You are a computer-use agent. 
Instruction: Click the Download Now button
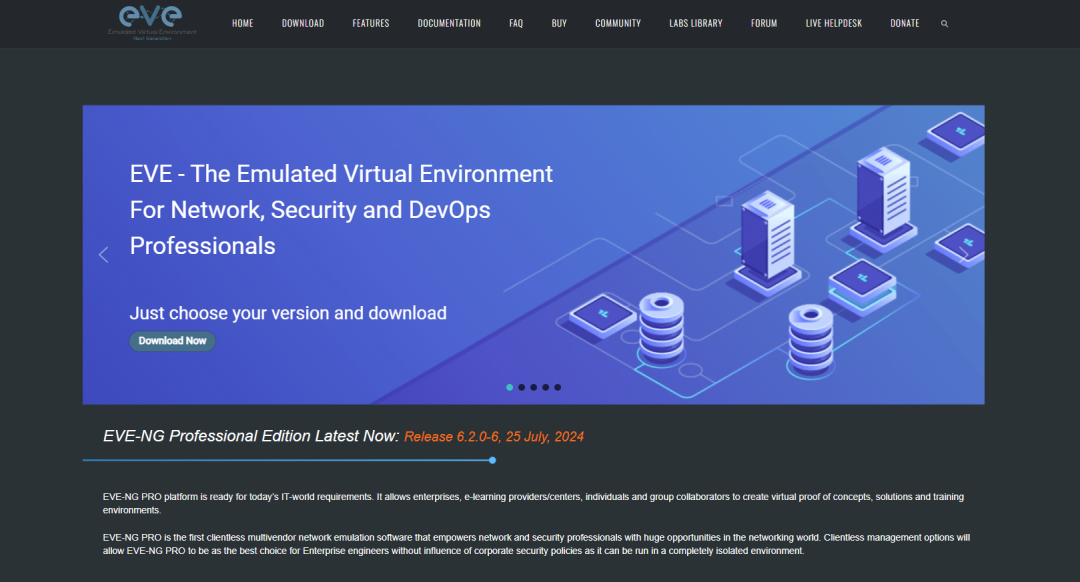[x=172, y=341]
